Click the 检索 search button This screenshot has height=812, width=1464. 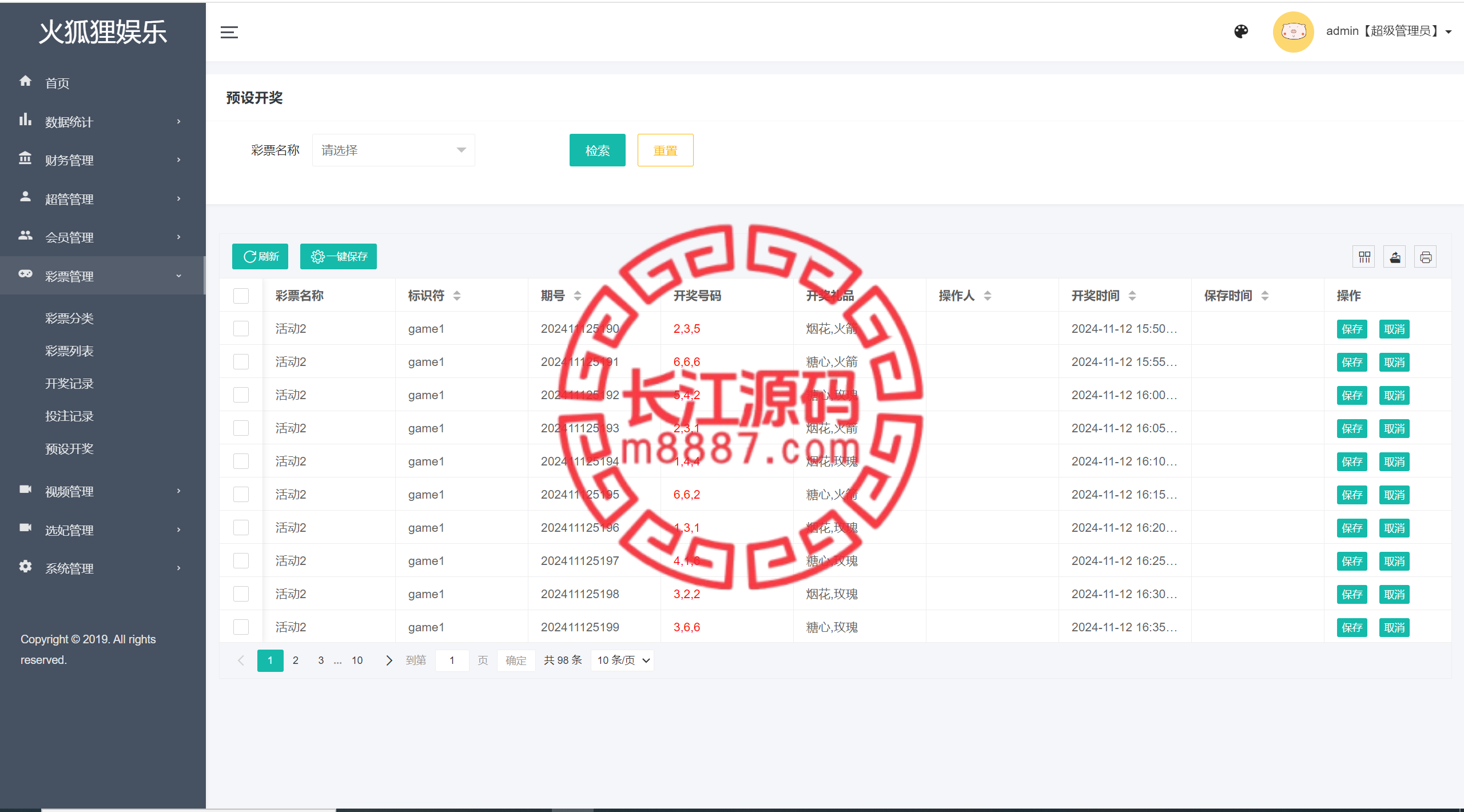pyautogui.click(x=597, y=150)
